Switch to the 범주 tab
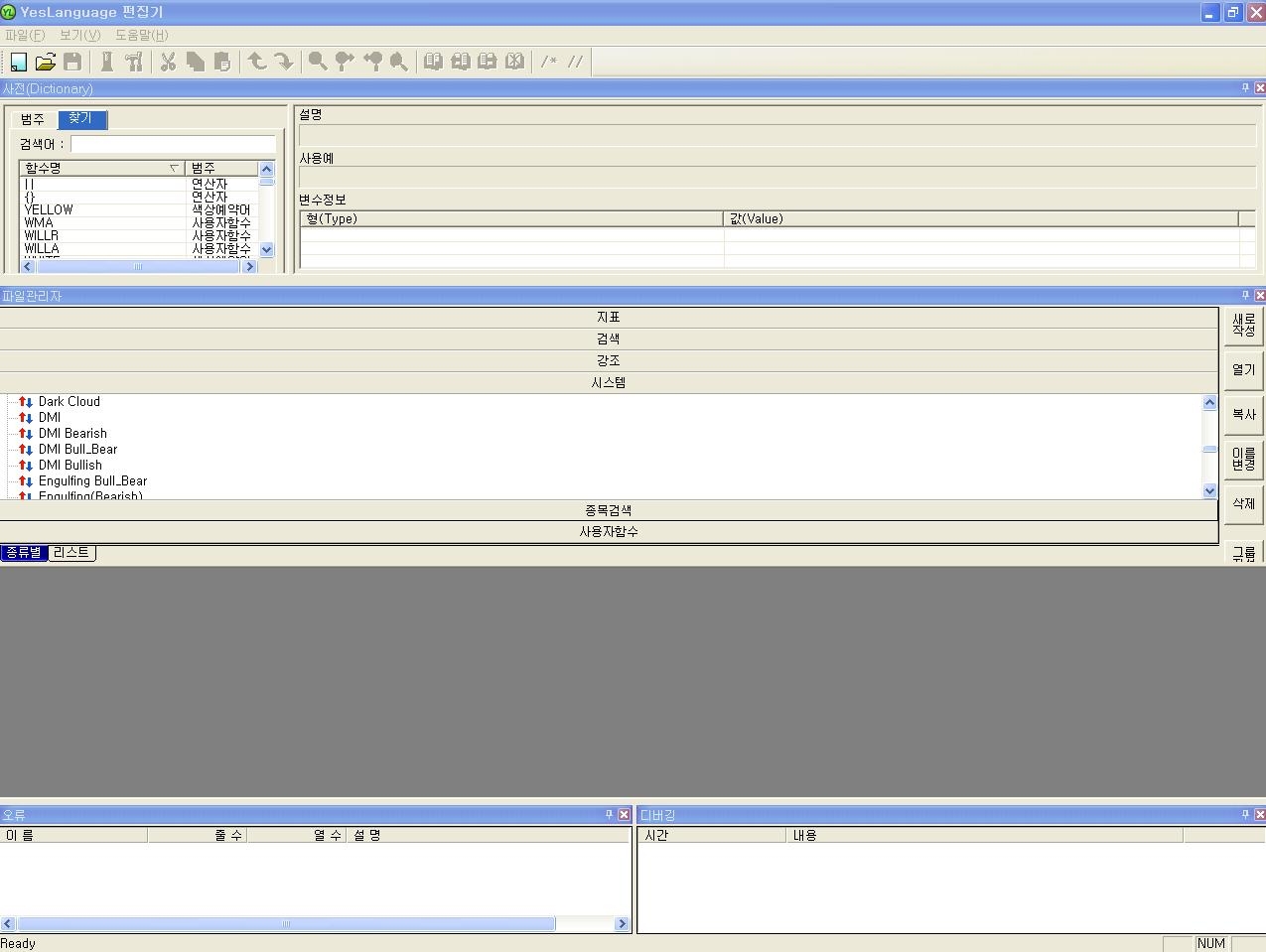This screenshot has width=1266, height=952. click(x=33, y=119)
